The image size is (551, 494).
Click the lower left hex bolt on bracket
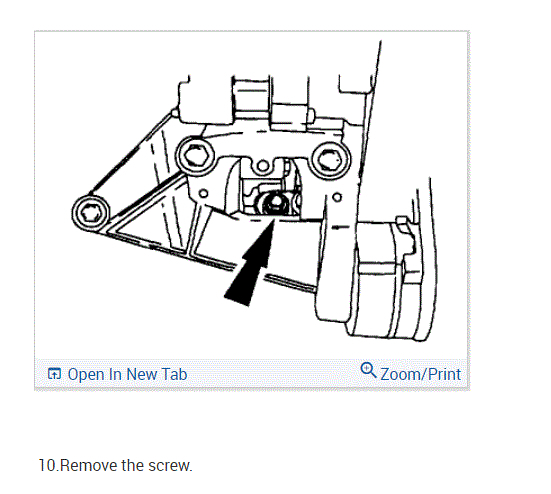[91, 213]
